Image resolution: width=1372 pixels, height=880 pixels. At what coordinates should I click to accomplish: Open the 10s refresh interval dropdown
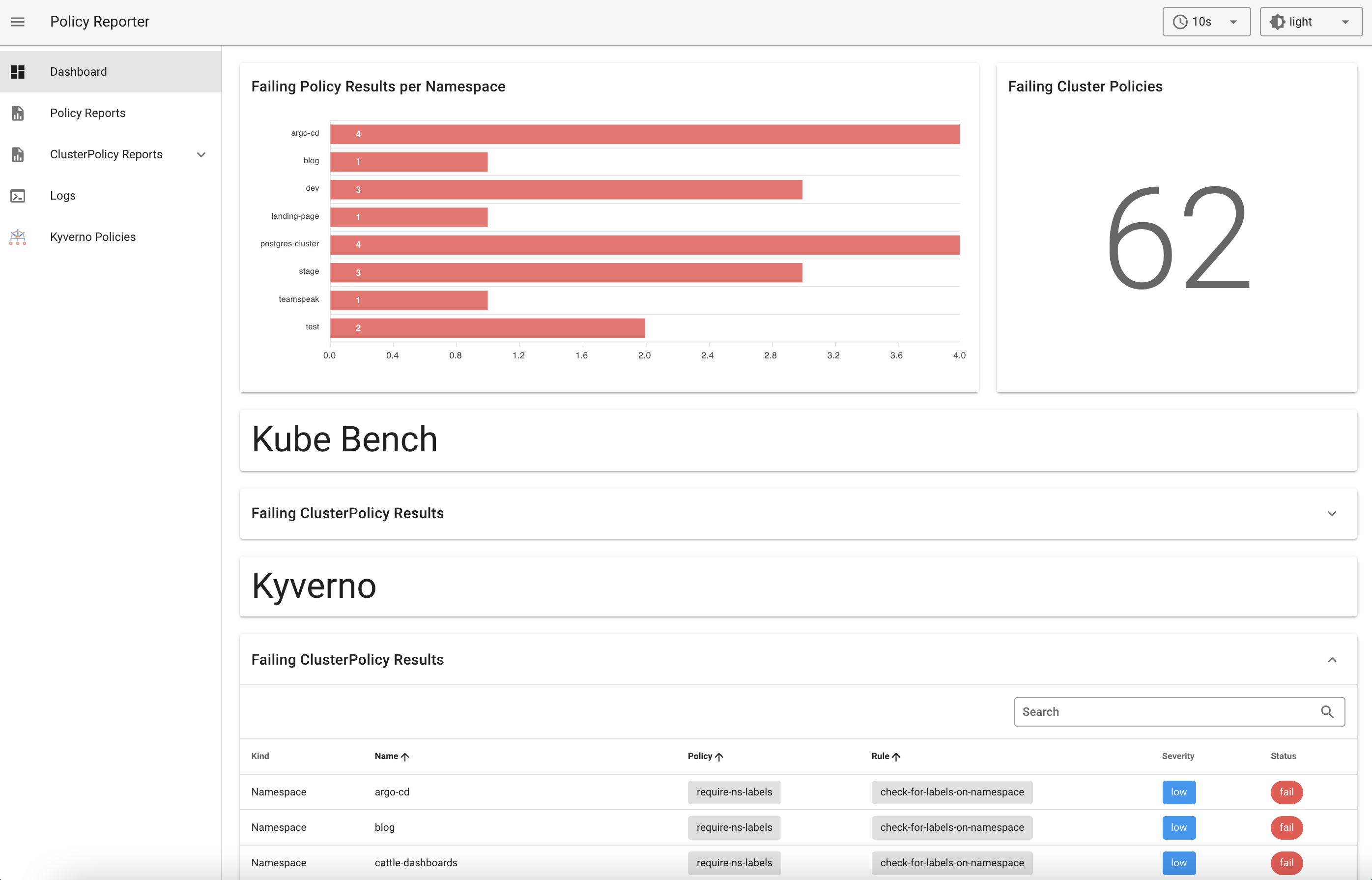pos(1207,21)
